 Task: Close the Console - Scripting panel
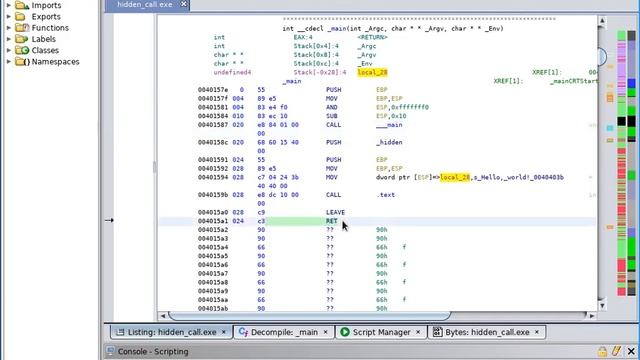(631, 351)
